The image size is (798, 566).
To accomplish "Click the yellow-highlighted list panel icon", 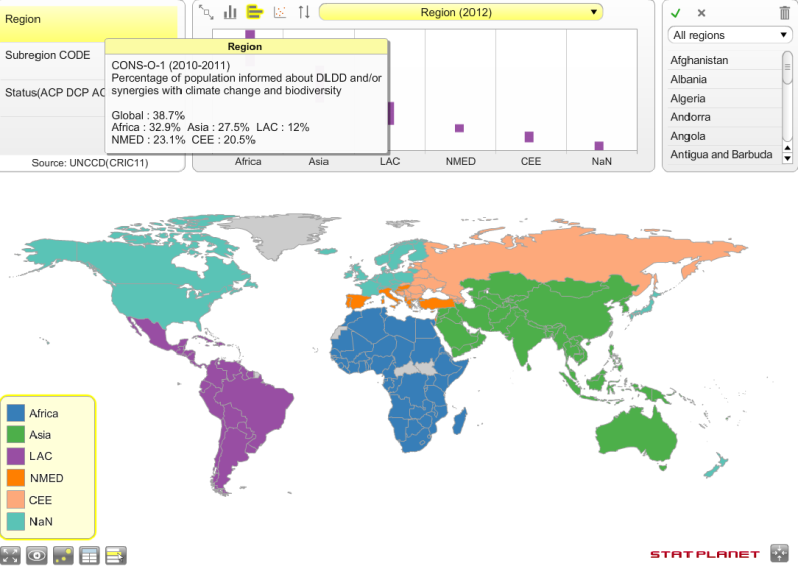I will tap(116, 555).
